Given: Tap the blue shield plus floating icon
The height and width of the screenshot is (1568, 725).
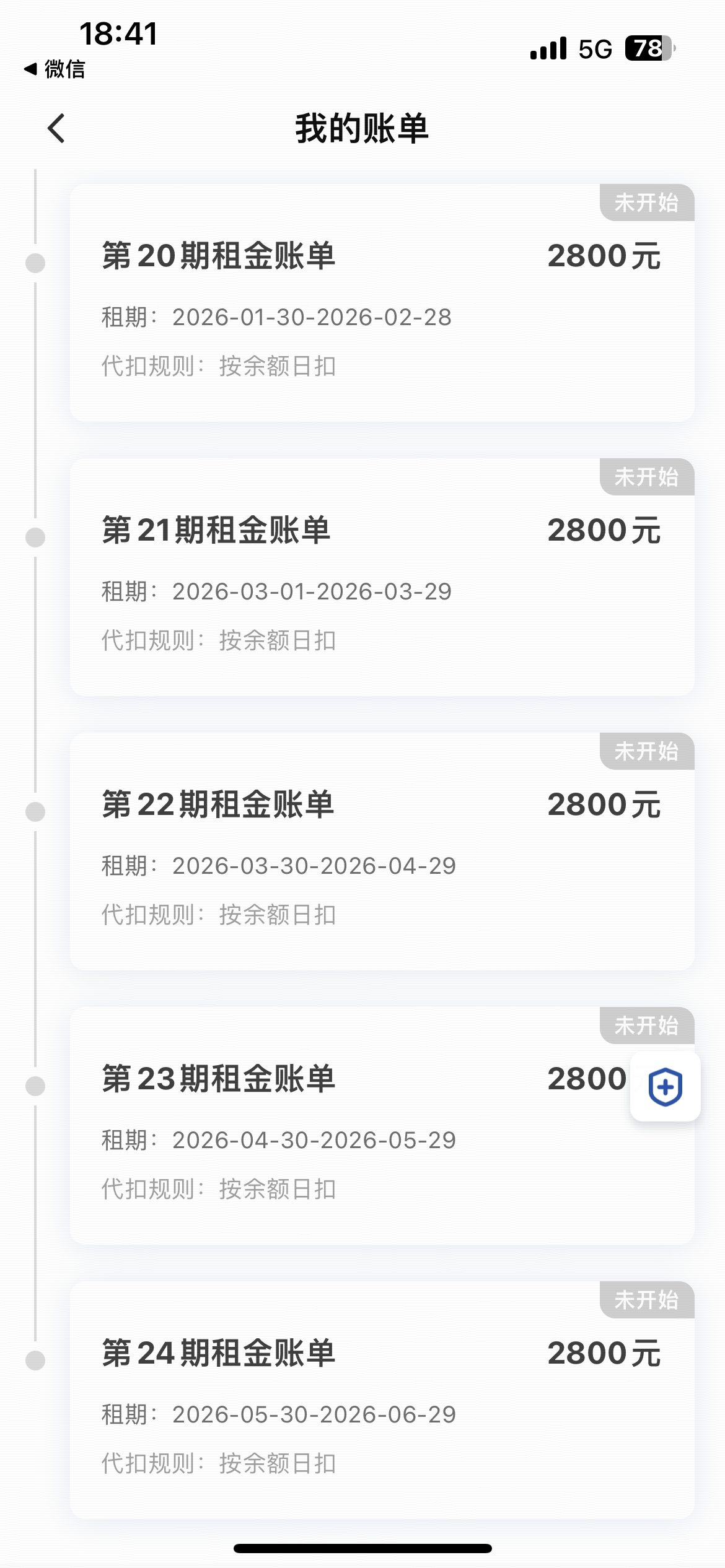Looking at the screenshot, I should click(665, 1087).
